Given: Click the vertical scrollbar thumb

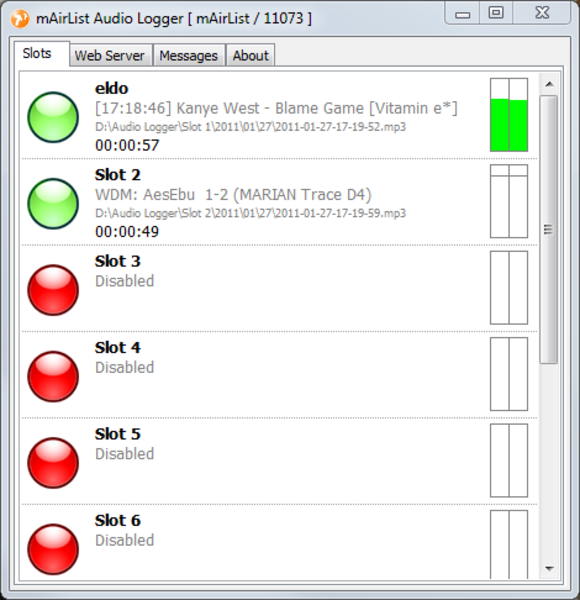Looking at the screenshot, I should tap(549, 230).
